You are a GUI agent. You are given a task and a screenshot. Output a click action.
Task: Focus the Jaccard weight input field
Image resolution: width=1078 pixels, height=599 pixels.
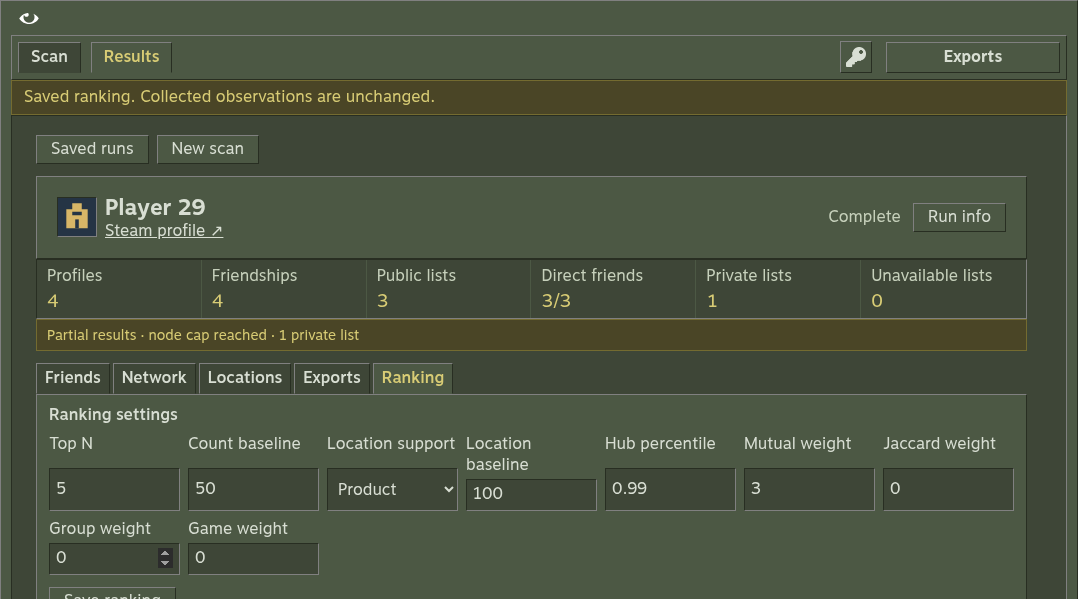coord(948,489)
